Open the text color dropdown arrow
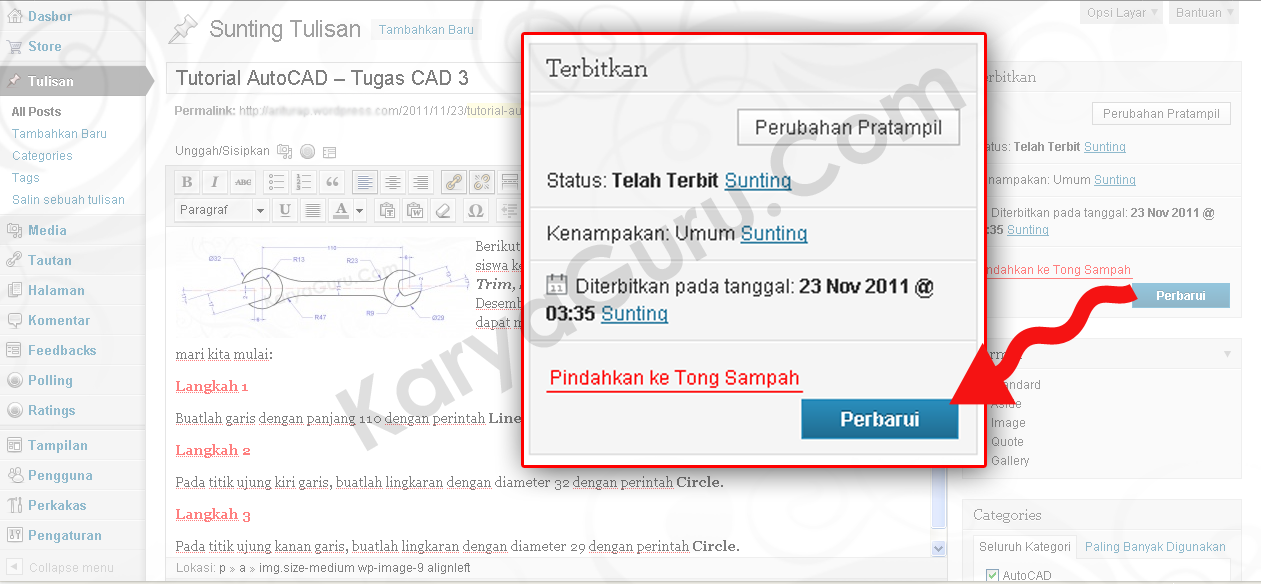This screenshot has width=1261, height=584. coord(360,210)
